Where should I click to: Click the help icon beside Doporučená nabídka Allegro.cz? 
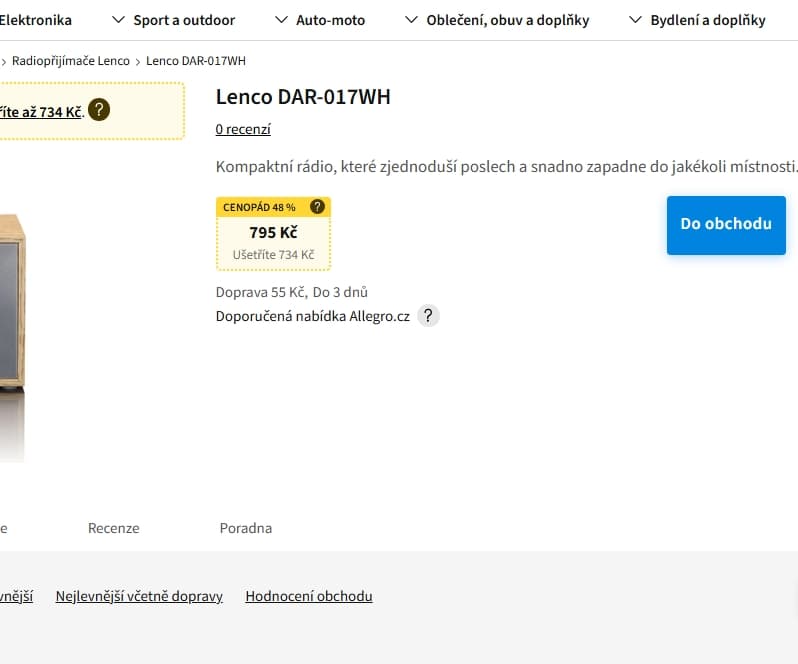pyautogui.click(x=428, y=316)
